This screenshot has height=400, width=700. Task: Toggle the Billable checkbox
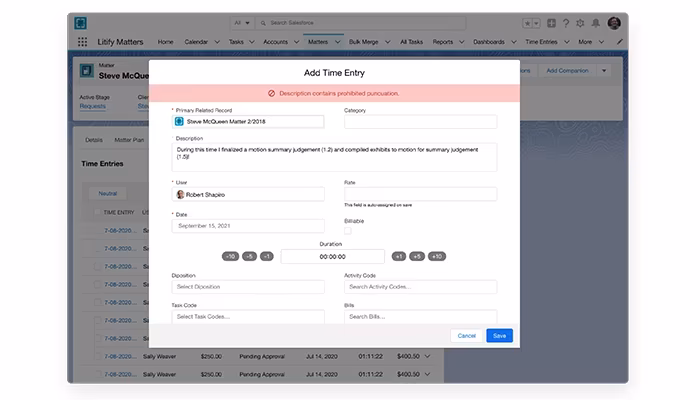[x=348, y=231]
